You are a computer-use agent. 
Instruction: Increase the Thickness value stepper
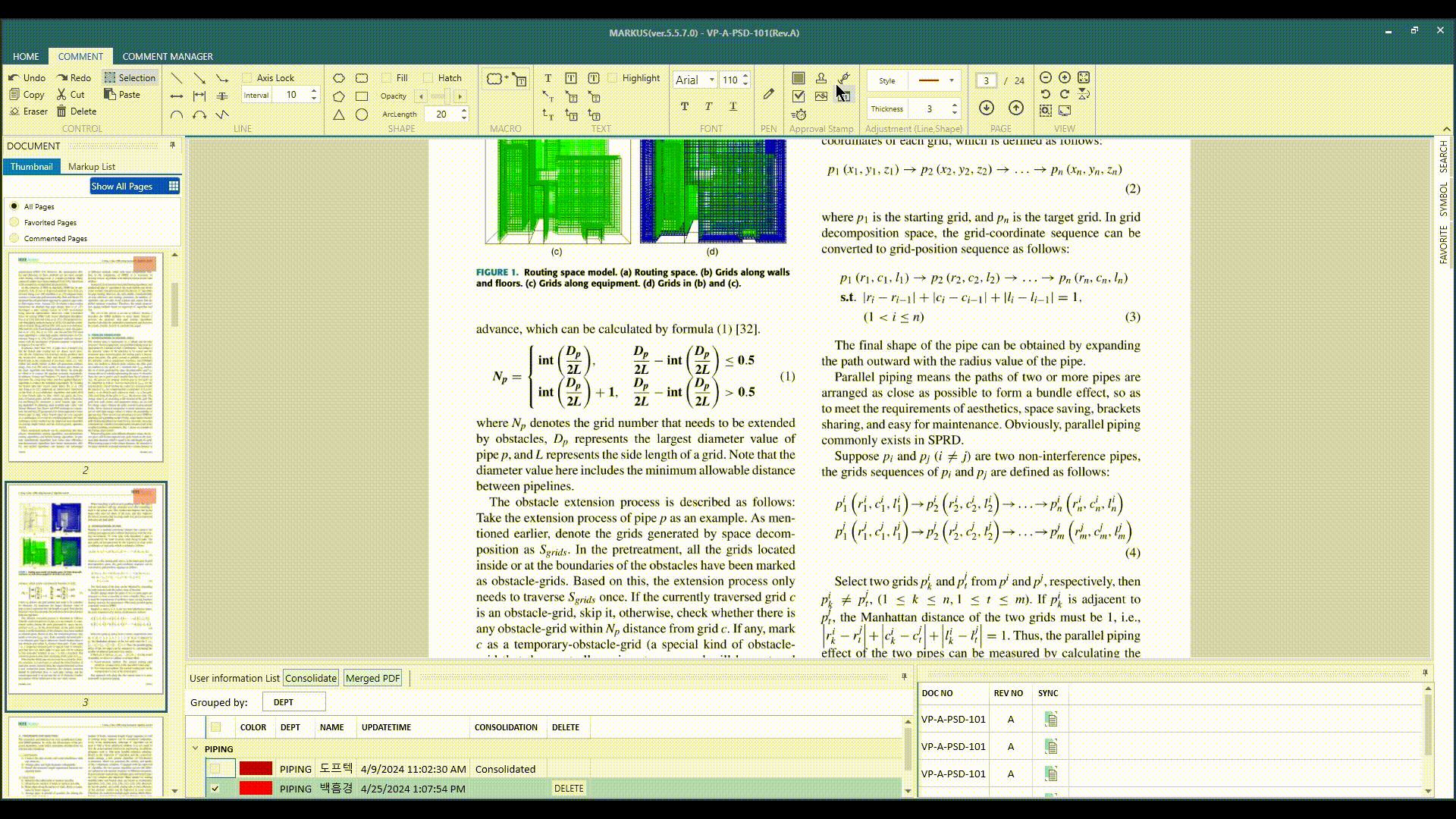pyautogui.click(x=955, y=105)
